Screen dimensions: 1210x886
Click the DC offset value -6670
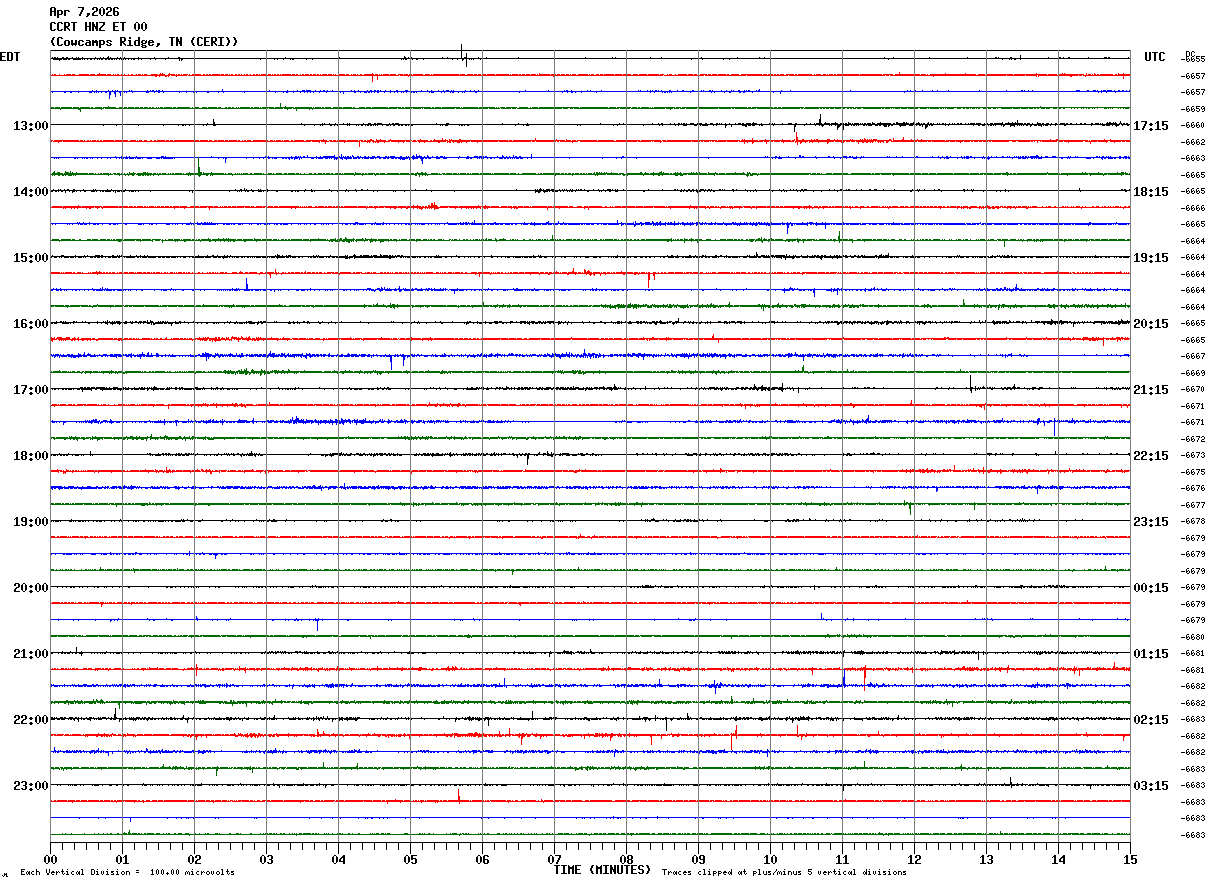click(1193, 389)
